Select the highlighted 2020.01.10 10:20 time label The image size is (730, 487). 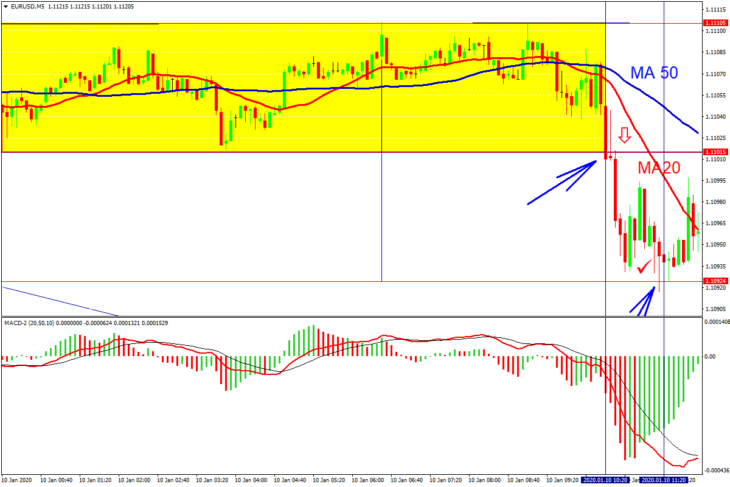pos(606,480)
